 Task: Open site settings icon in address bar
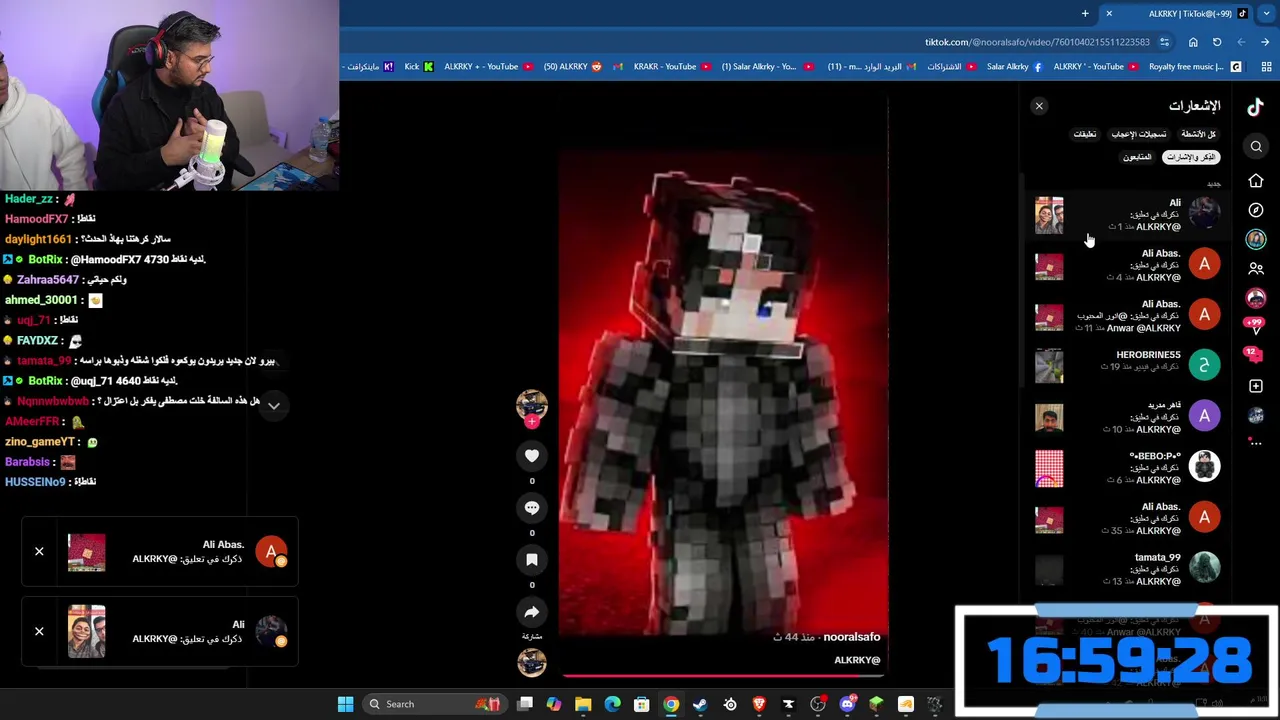click(x=1164, y=42)
